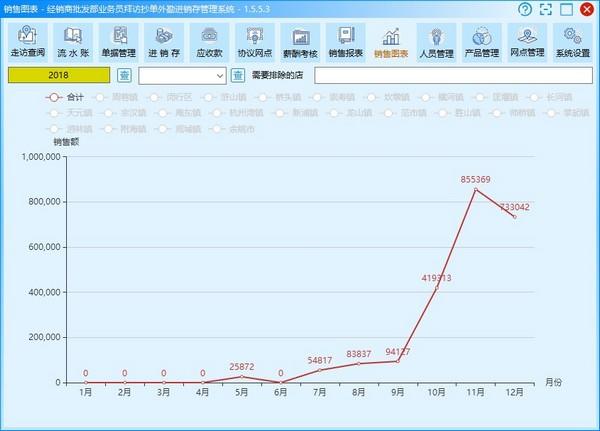Expand the empty combo box dropdown

click(220, 75)
